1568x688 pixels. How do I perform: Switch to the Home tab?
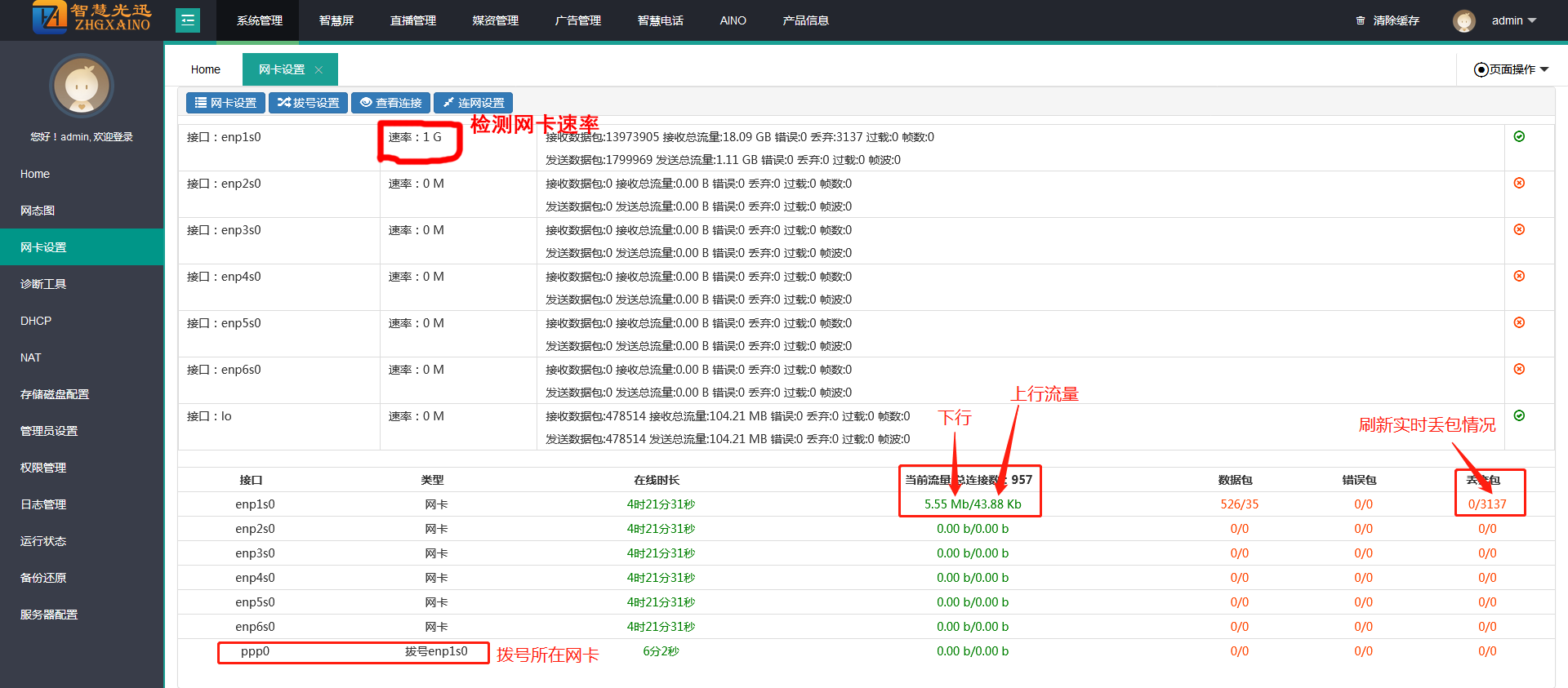[205, 69]
